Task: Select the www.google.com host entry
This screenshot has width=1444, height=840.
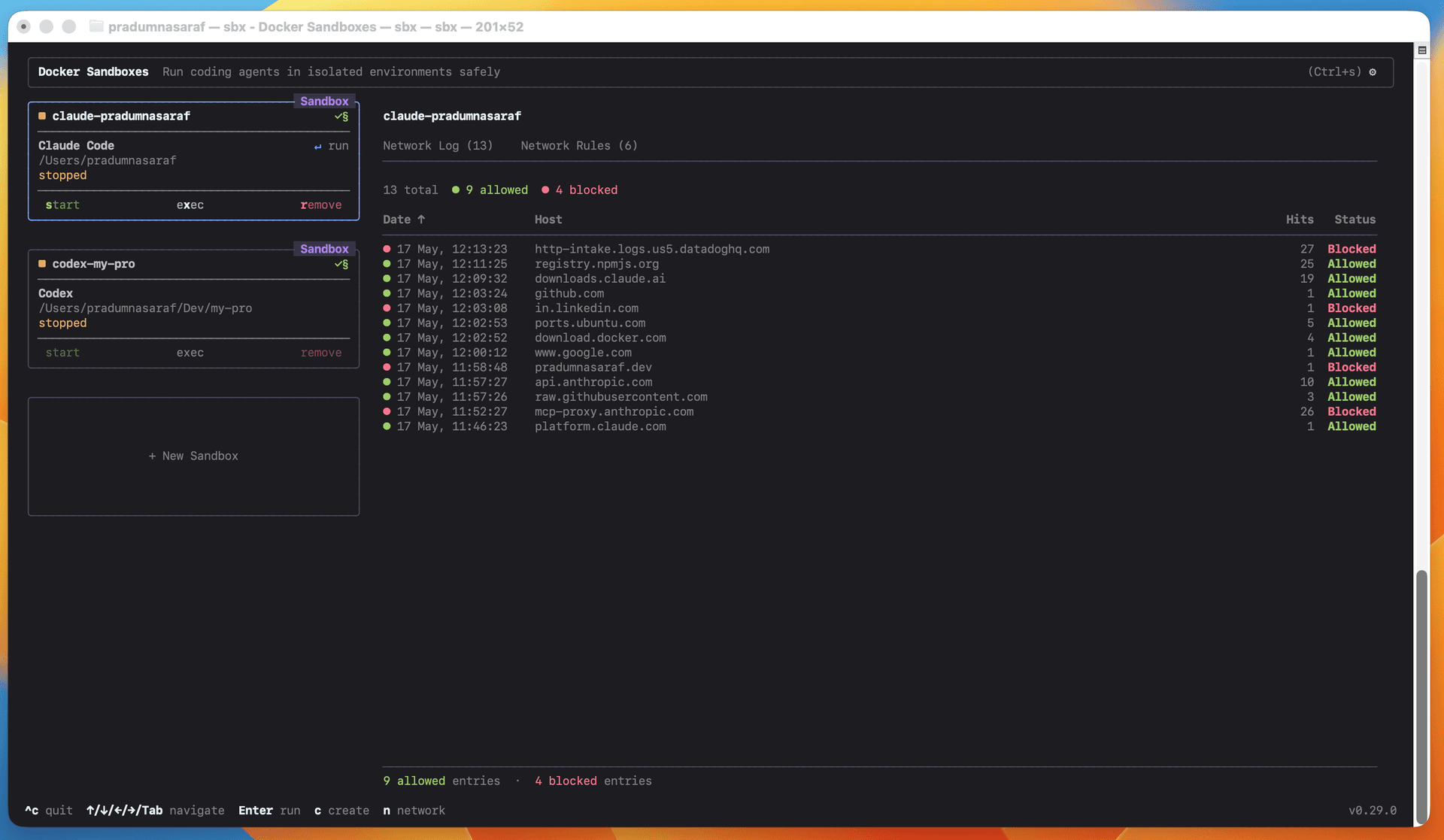Action: pyautogui.click(x=583, y=353)
